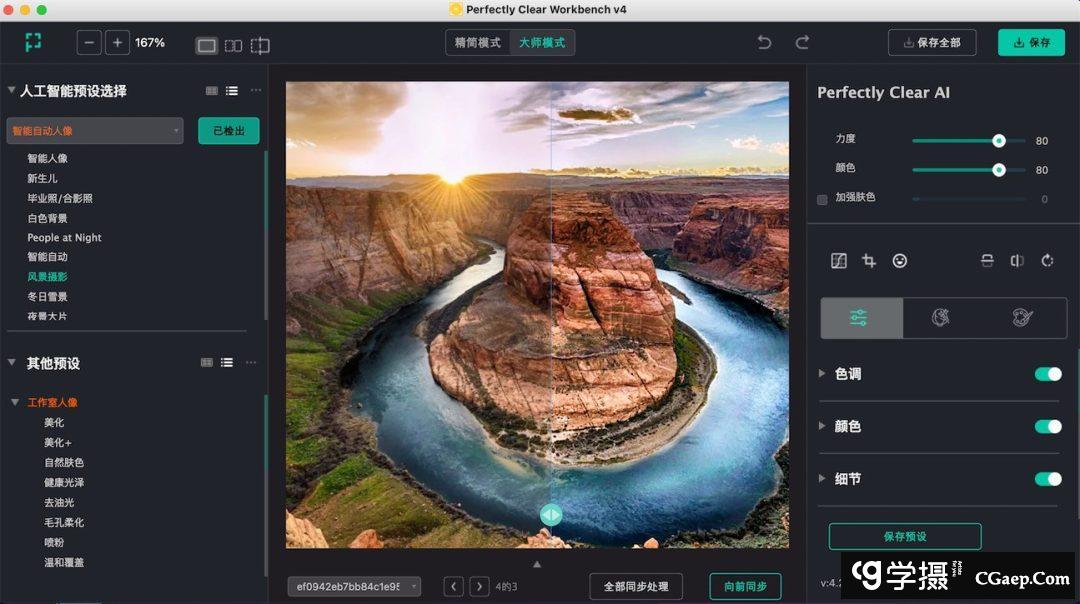
Task: Click the rotate icon in right panel
Action: click(1047, 261)
